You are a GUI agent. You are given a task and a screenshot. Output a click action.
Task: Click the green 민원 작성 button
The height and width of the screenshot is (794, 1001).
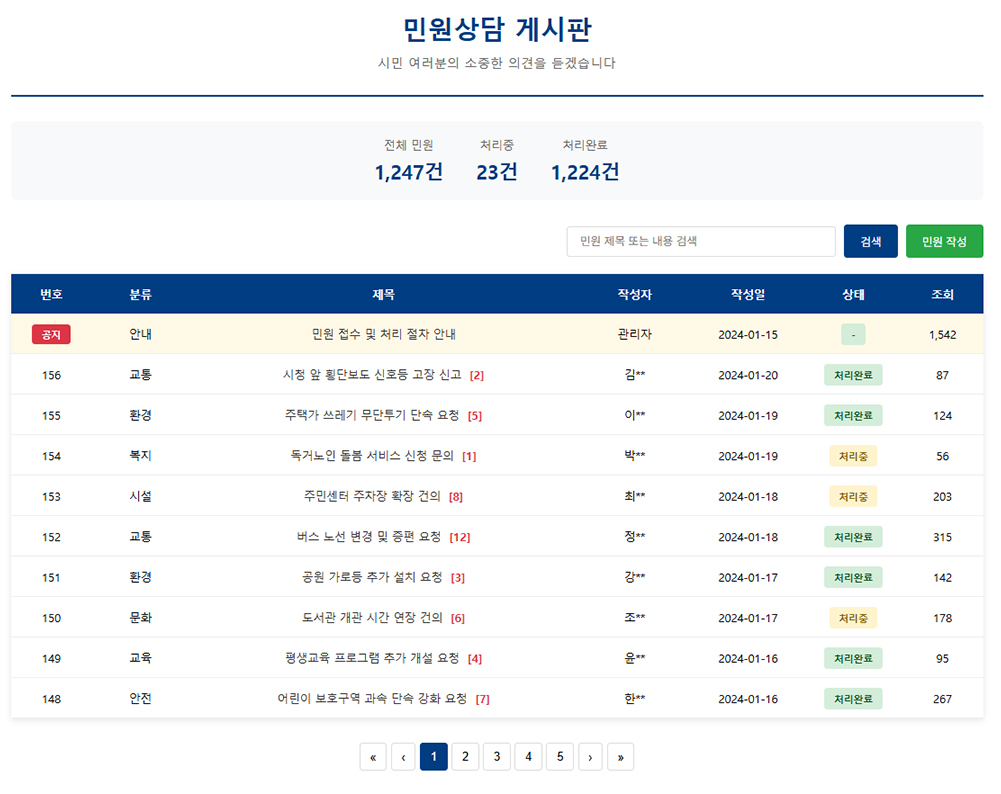coord(944,241)
